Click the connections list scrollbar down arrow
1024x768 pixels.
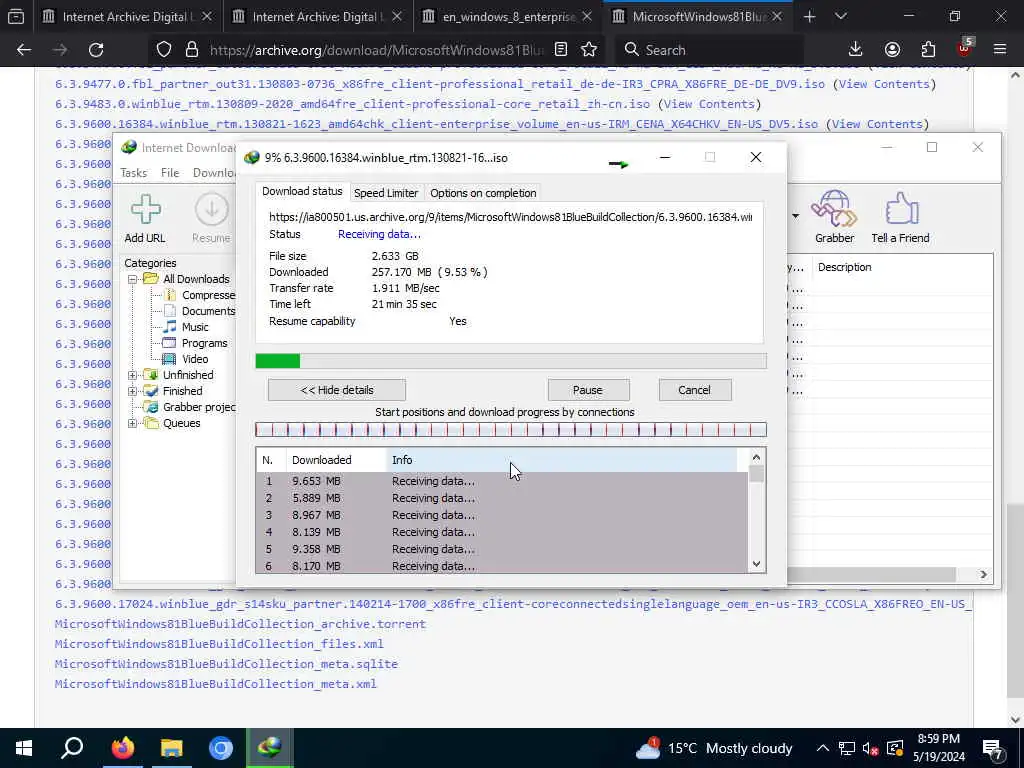pyautogui.click(x=756, y=564)
